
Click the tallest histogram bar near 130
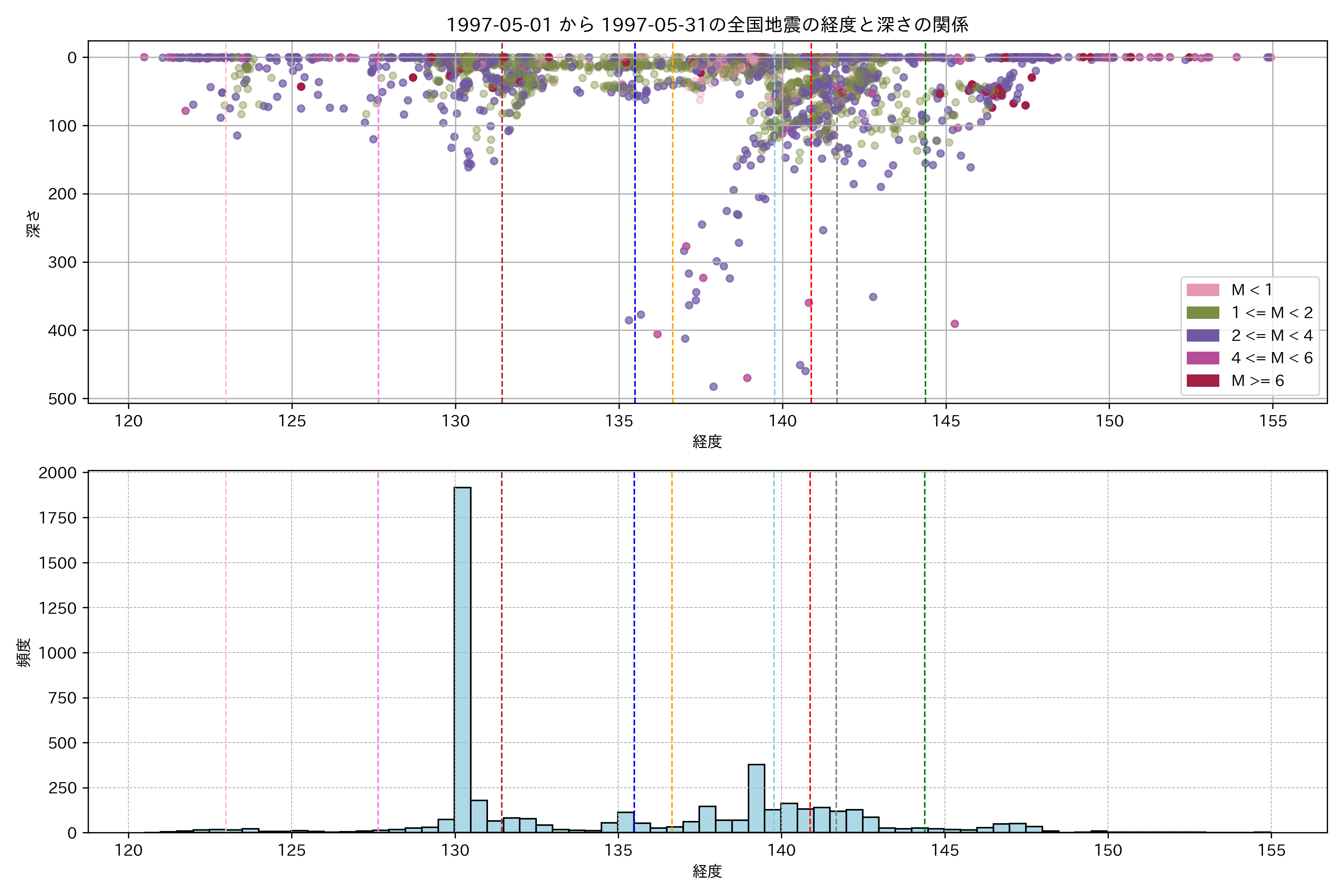pyautogui.click(x=462, y=657)
